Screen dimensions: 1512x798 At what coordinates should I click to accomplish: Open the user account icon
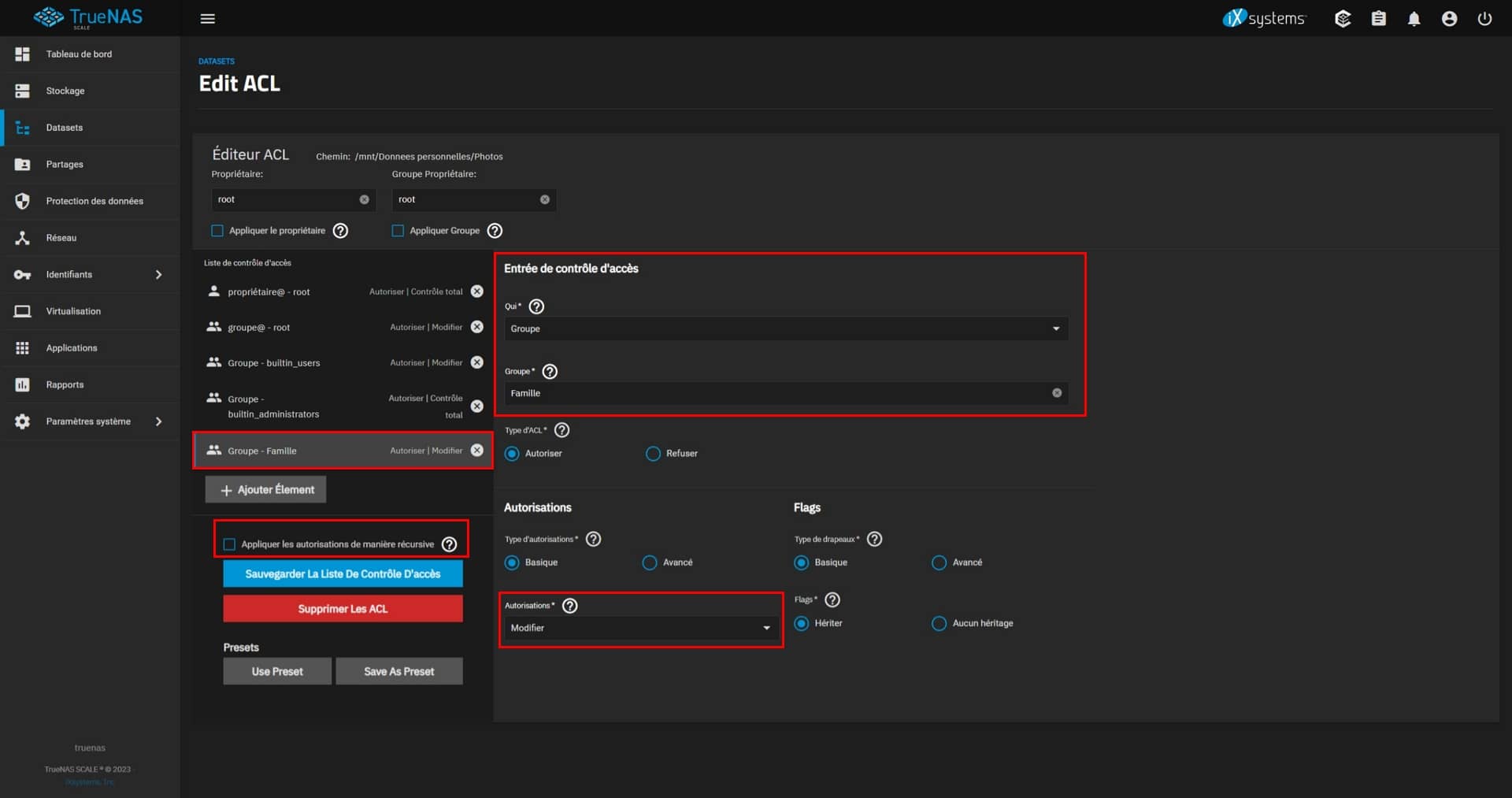pyautogui.click(x=1449, y=19)
